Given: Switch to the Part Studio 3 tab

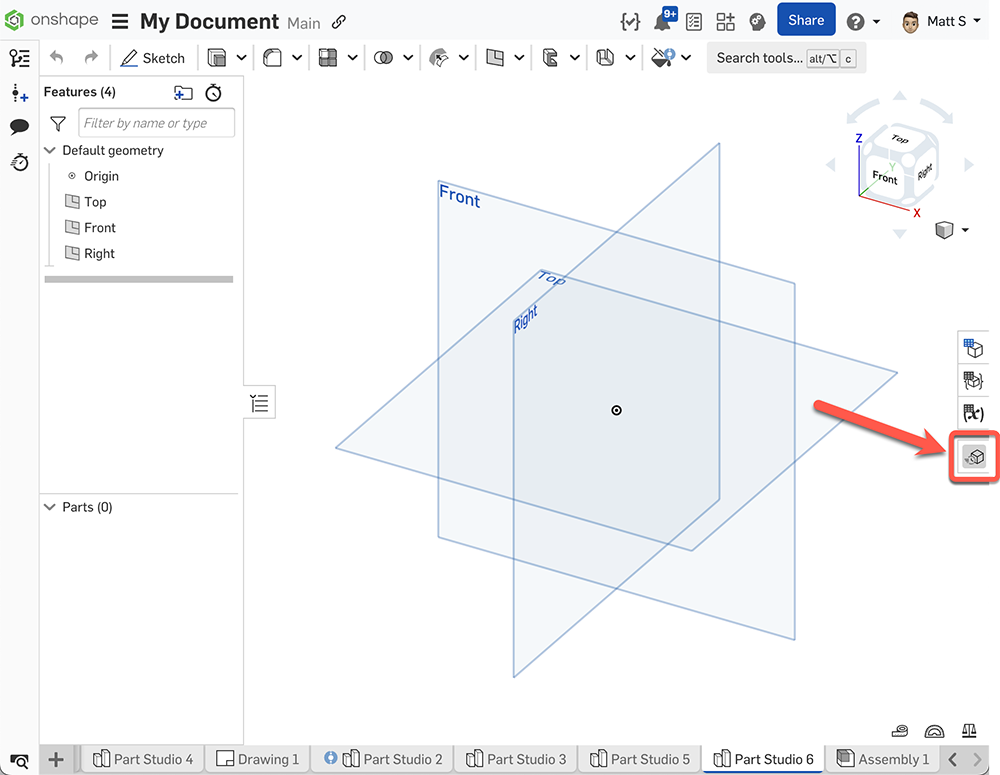Looking at the screenshot, I should coord(516,759).
